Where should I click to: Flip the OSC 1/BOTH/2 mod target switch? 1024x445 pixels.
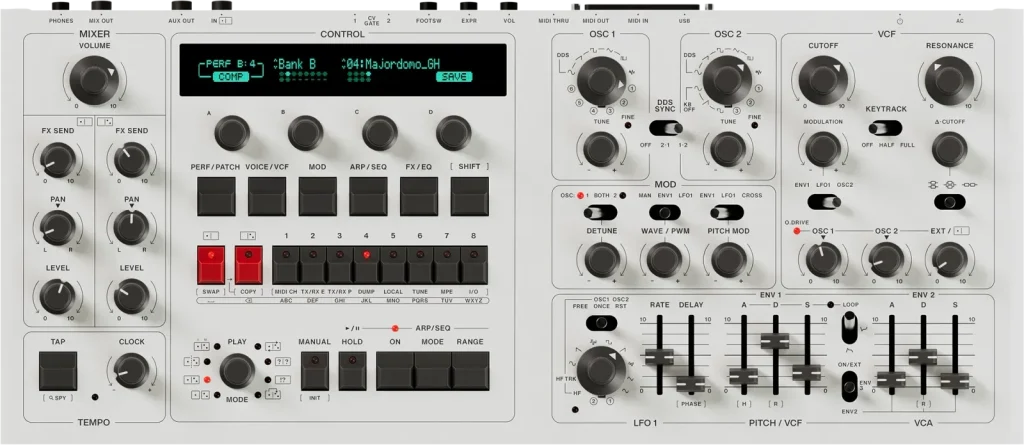point(600,212)
